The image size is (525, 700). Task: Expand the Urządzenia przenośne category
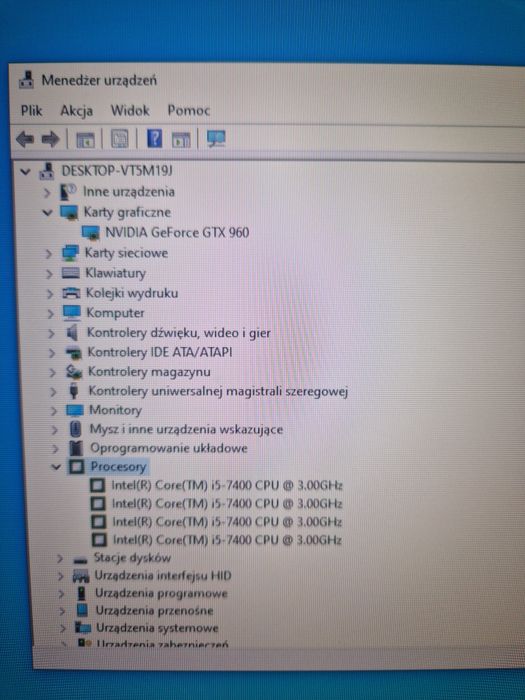click(x=62, y=611)
